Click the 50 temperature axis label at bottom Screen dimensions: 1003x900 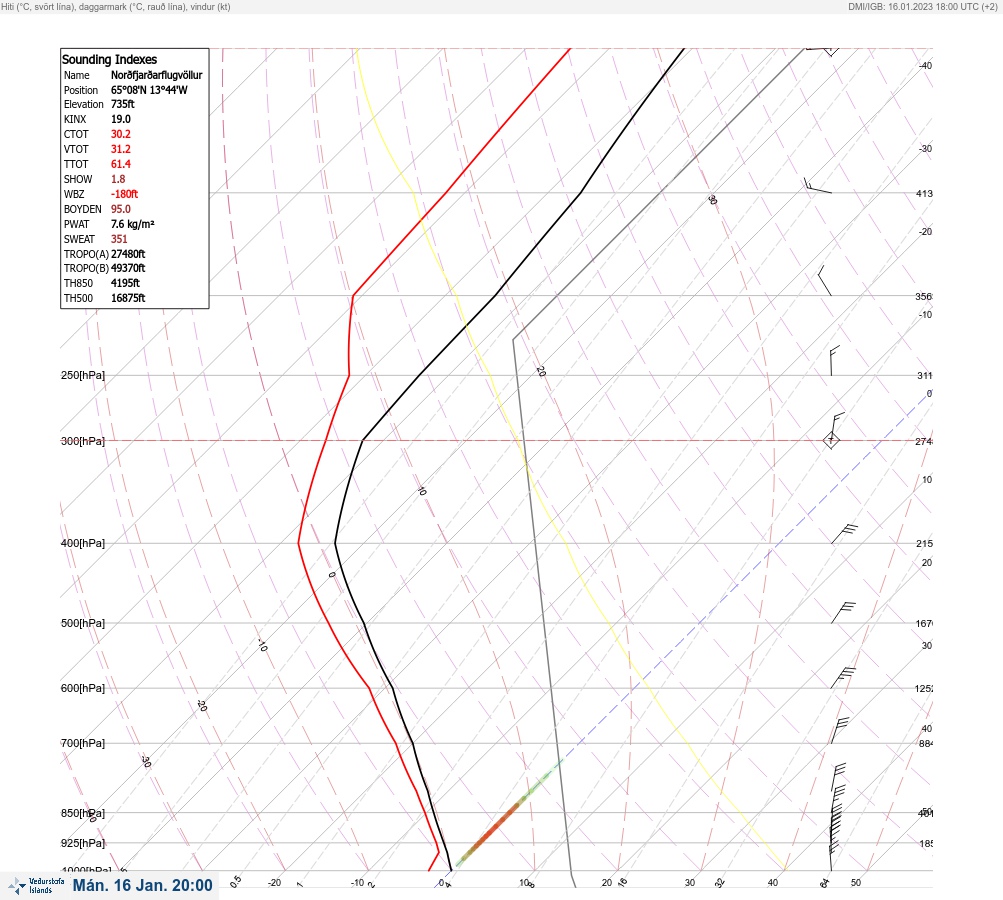click(856, 883)
